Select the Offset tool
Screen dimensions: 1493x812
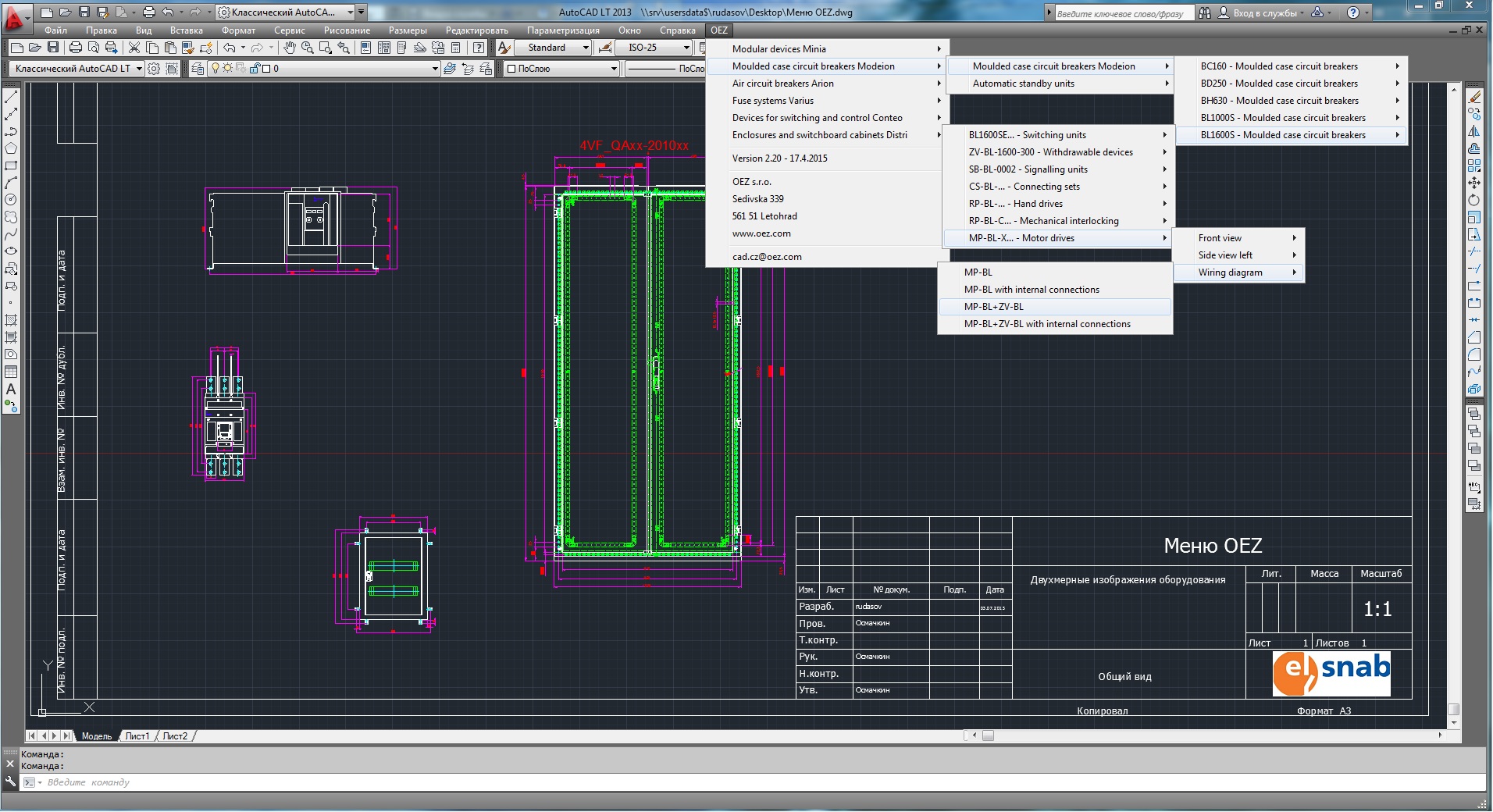coord(1475,147)
